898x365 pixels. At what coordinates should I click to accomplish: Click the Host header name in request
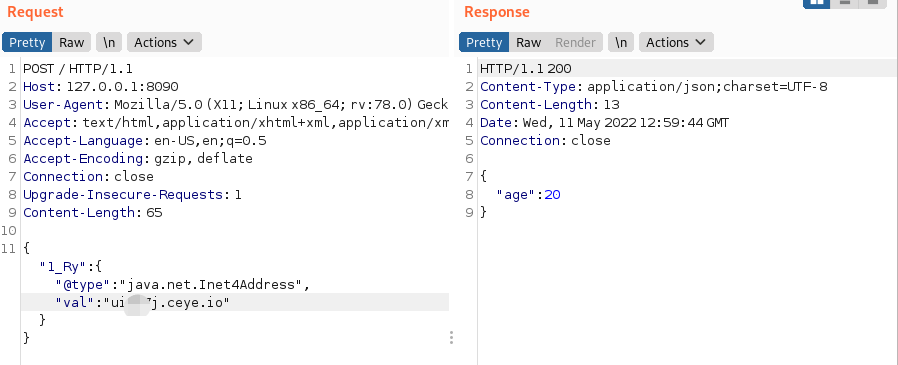pyautogui.click(x=41, y=87)
